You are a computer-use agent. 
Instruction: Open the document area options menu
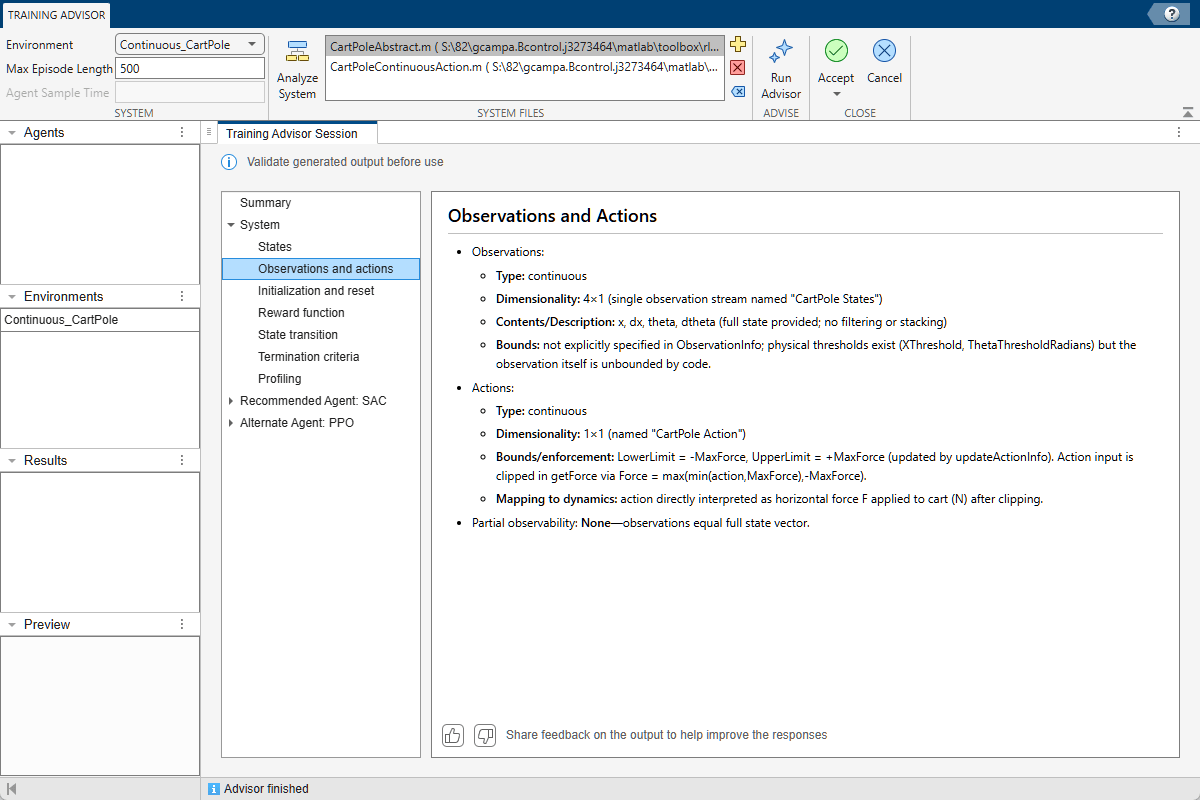coord(1181,133)
